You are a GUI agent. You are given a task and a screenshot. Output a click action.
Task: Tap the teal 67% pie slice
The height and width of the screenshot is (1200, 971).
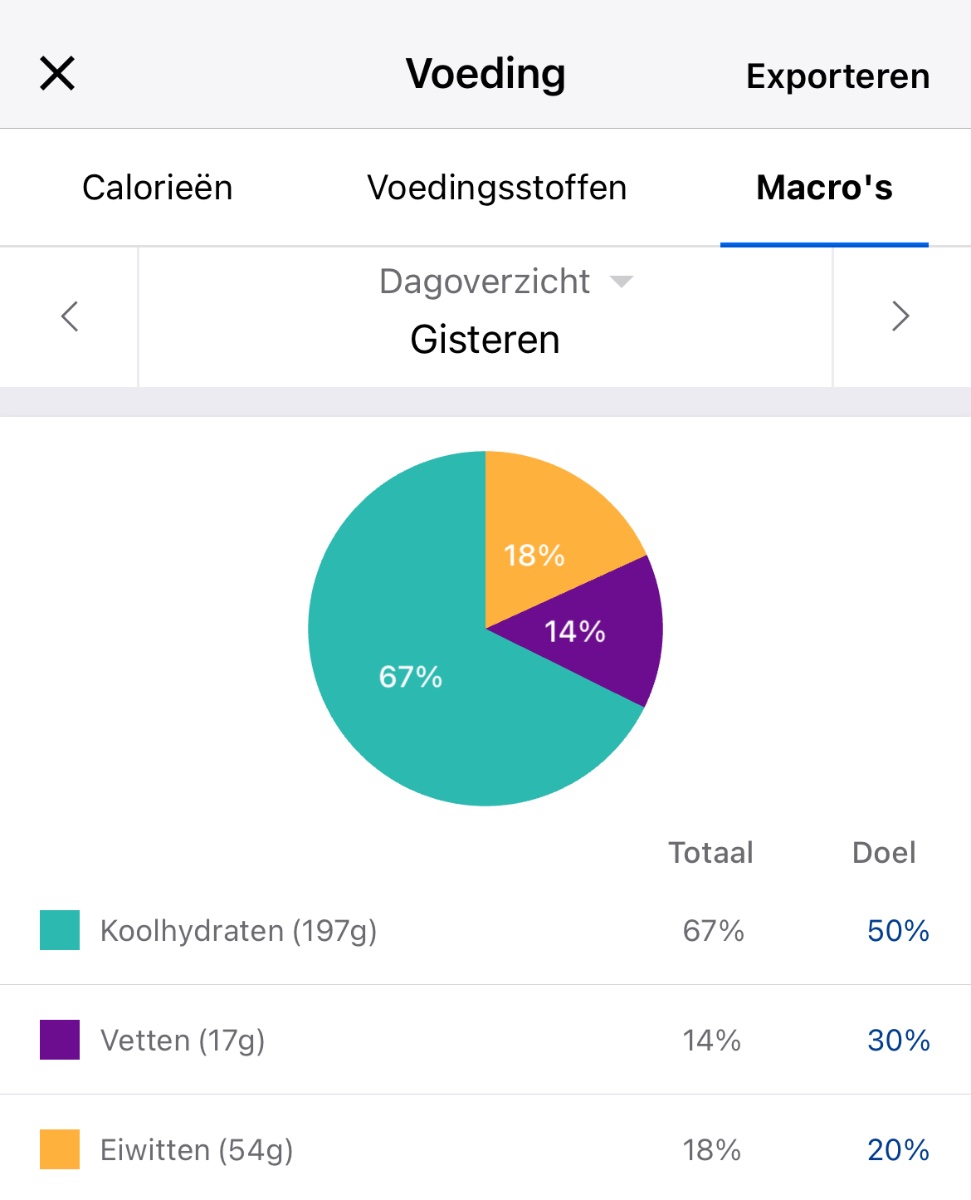[x=410, y=677]
